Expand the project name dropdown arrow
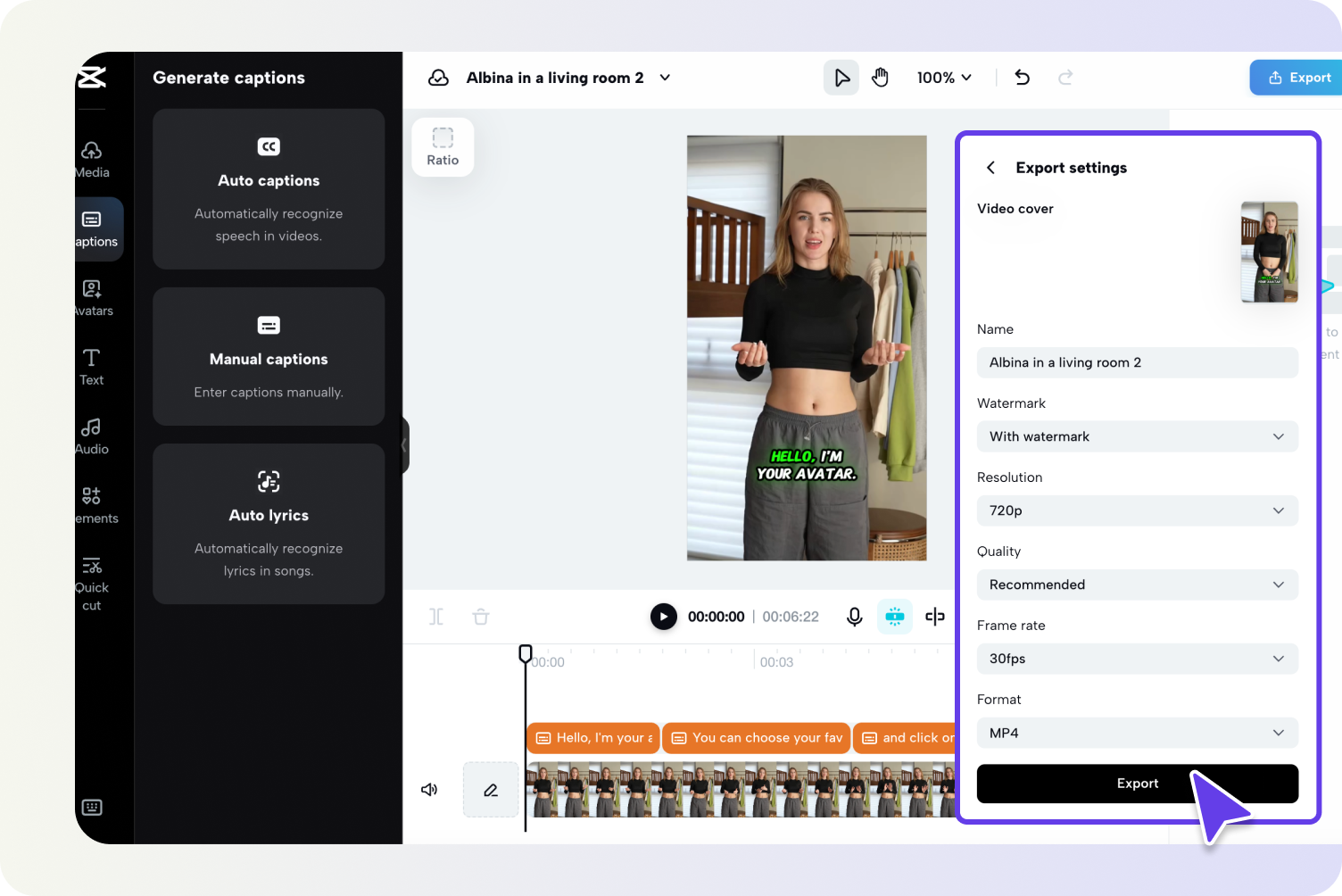This screenshot has height=896, width=1342. (x=665, y=78)
